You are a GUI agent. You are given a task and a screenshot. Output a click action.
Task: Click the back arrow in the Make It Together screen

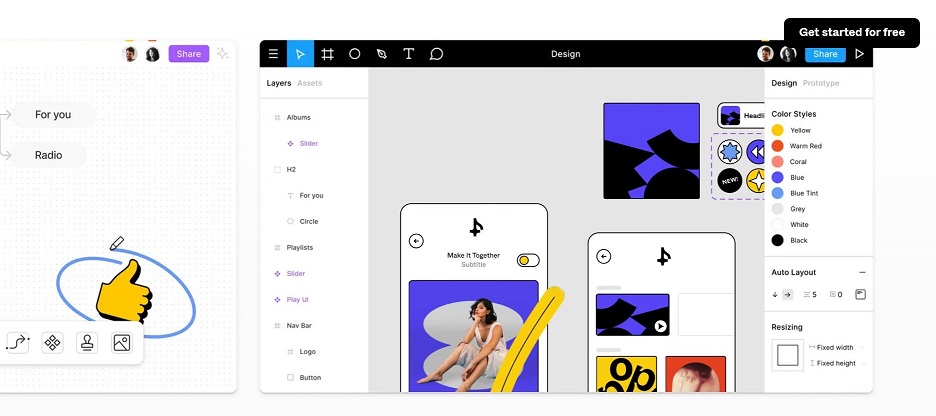[416, 241]
